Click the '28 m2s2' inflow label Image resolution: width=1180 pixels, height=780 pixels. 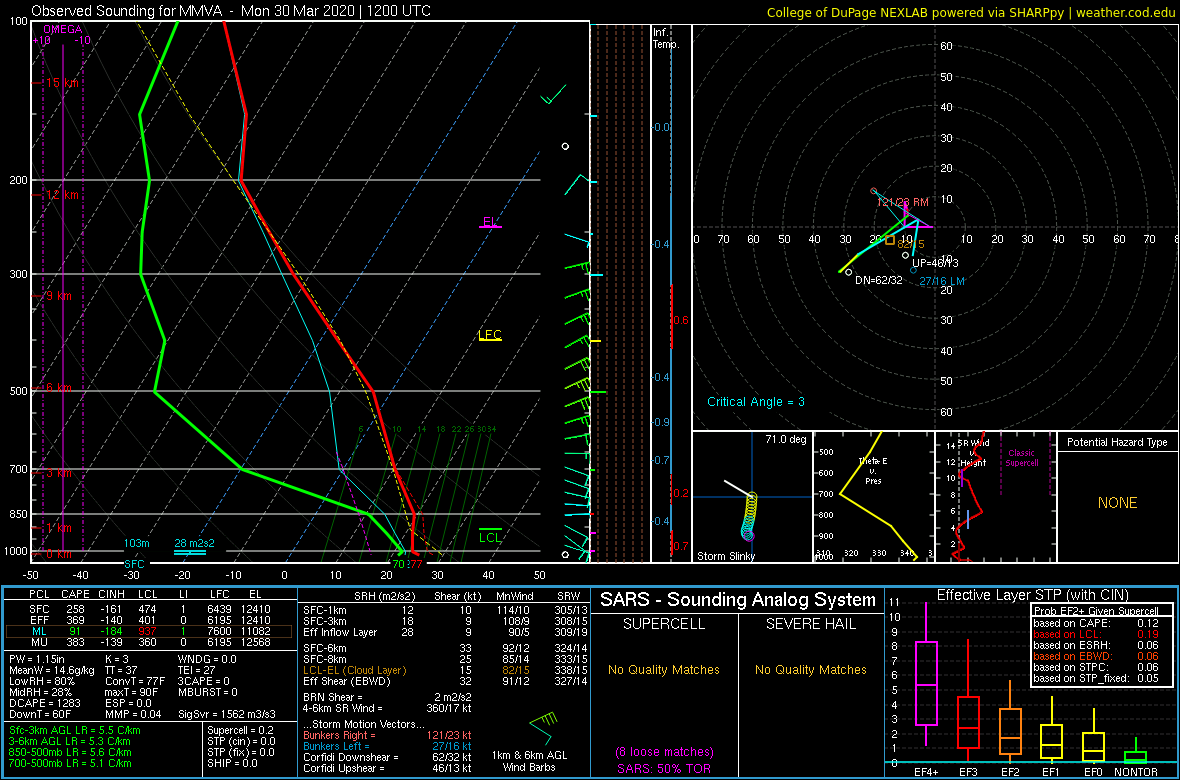[x=194, y=543]
